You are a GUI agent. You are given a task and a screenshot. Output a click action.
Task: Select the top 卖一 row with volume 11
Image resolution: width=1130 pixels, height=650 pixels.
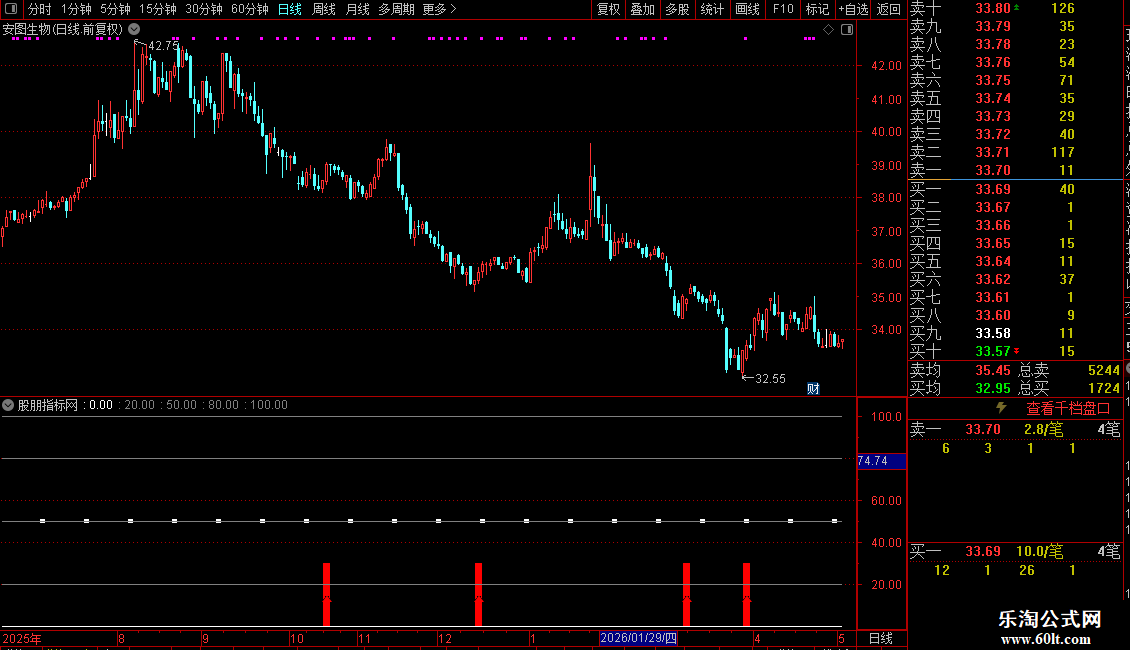point(1015,171)
